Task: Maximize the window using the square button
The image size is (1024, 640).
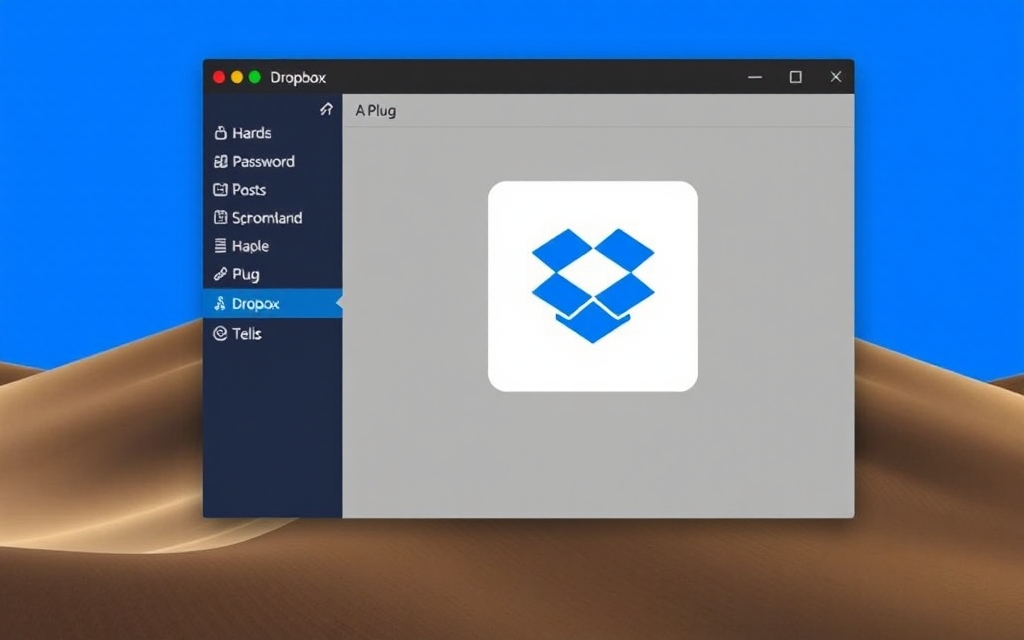Action: click(x=795, y=77)
